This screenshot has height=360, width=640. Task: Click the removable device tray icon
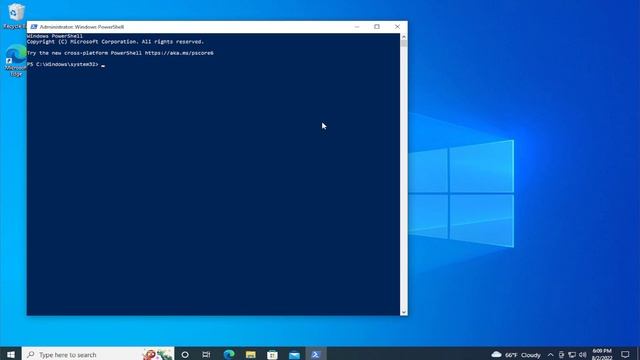point(561,354)
